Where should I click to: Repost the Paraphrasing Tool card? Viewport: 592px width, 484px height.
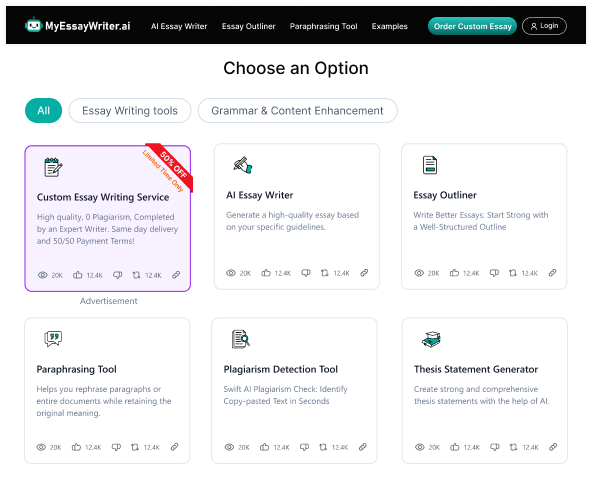click(135, 447)
